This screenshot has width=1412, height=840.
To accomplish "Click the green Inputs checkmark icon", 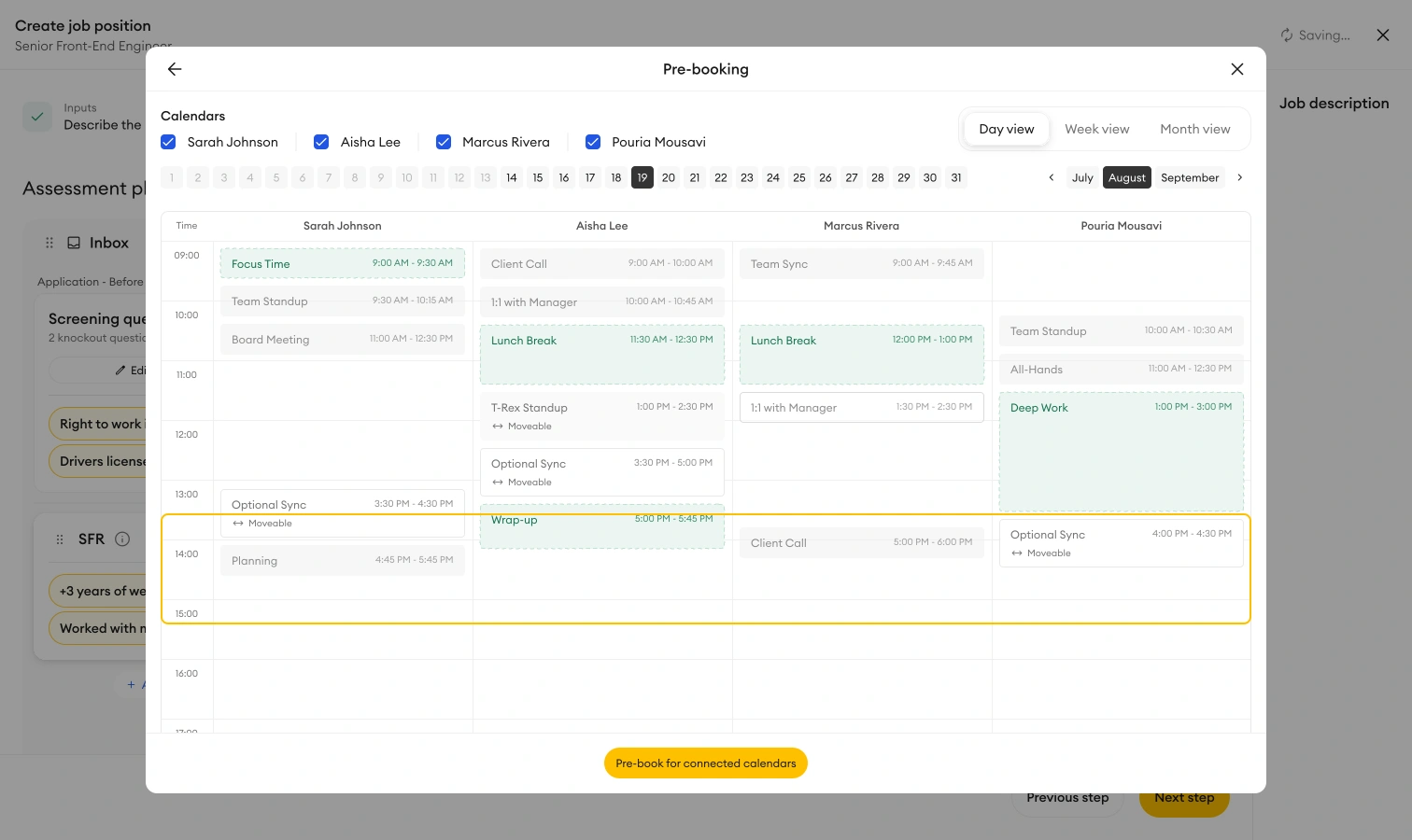I will pyautogui.click(x=37, y=117).
